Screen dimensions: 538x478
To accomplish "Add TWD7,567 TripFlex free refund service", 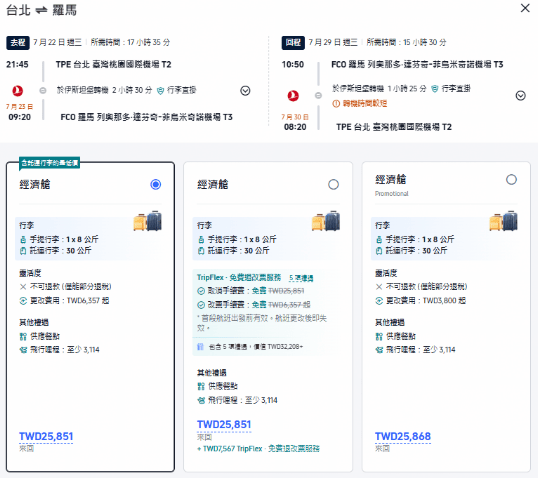I will 258,448.
